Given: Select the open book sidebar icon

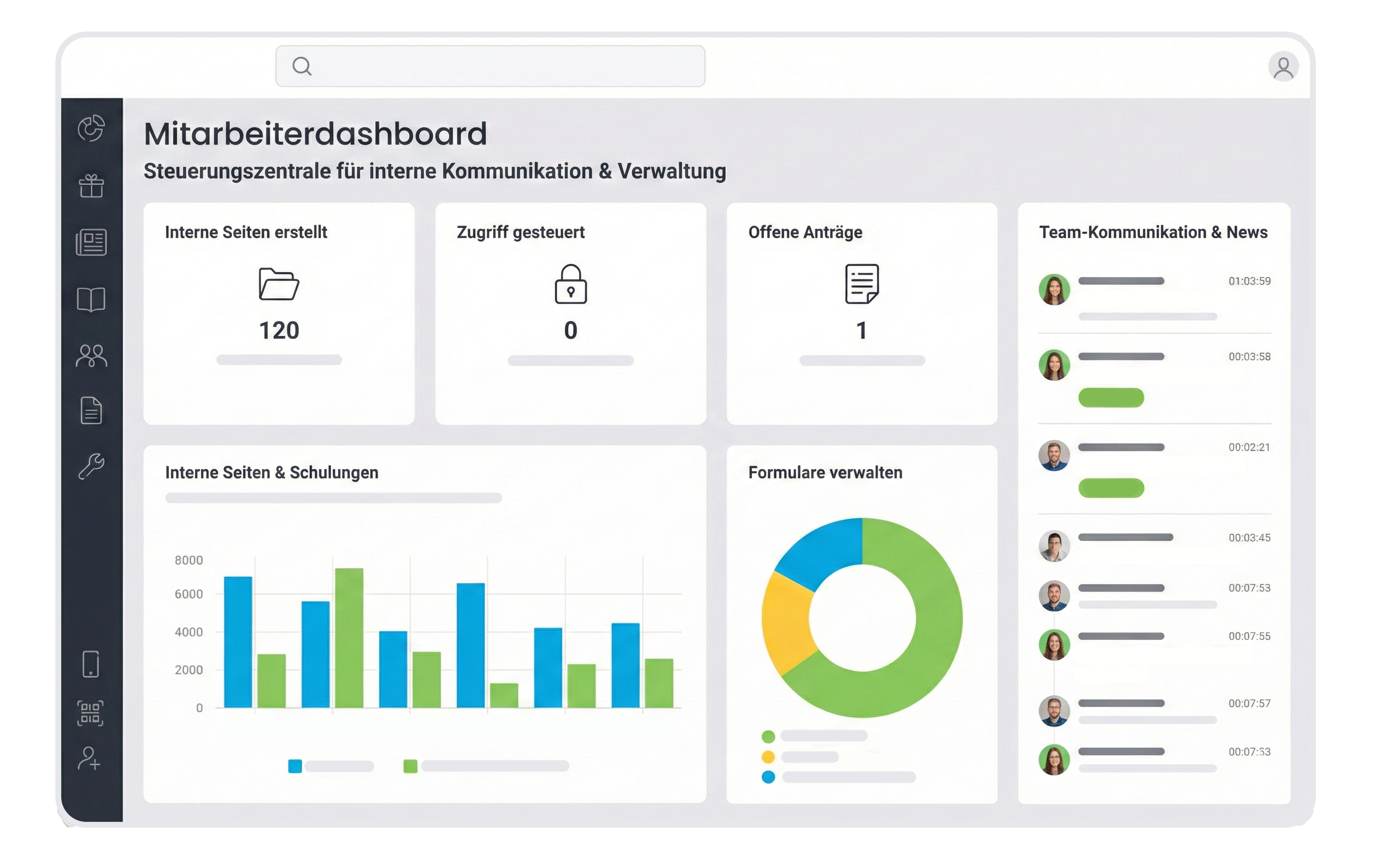Looking at the screenshot, I should 91,299.
